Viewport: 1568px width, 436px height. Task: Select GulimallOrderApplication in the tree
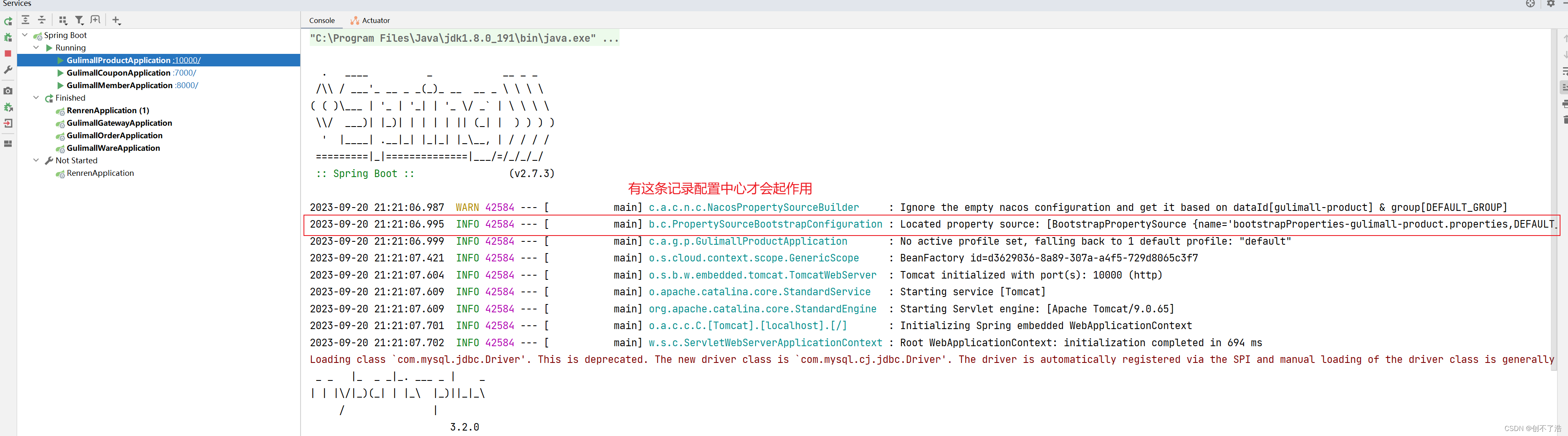pos(114,136)
